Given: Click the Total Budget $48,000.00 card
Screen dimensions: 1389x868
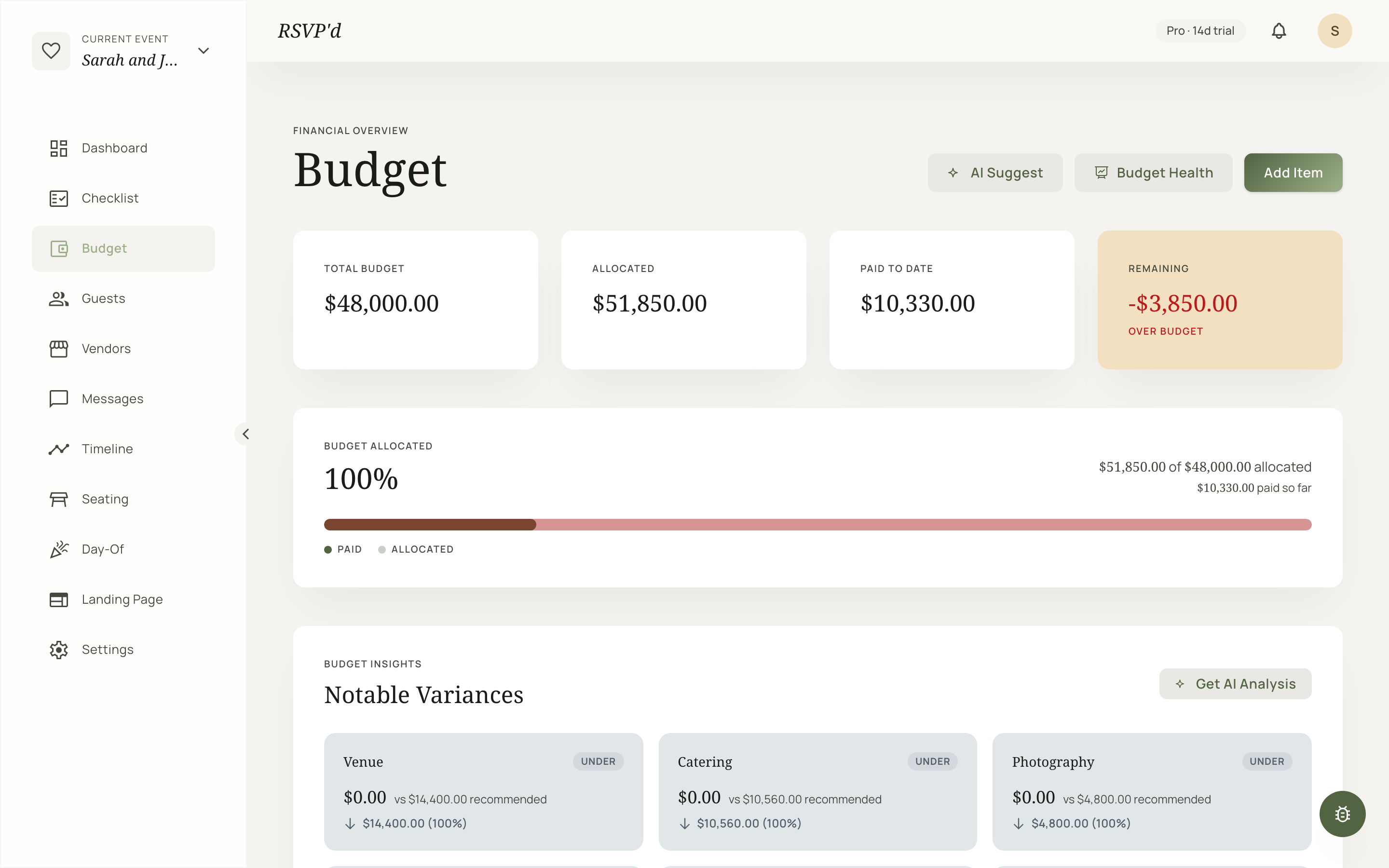Looking at the screenshot, I should click(416, 299).
